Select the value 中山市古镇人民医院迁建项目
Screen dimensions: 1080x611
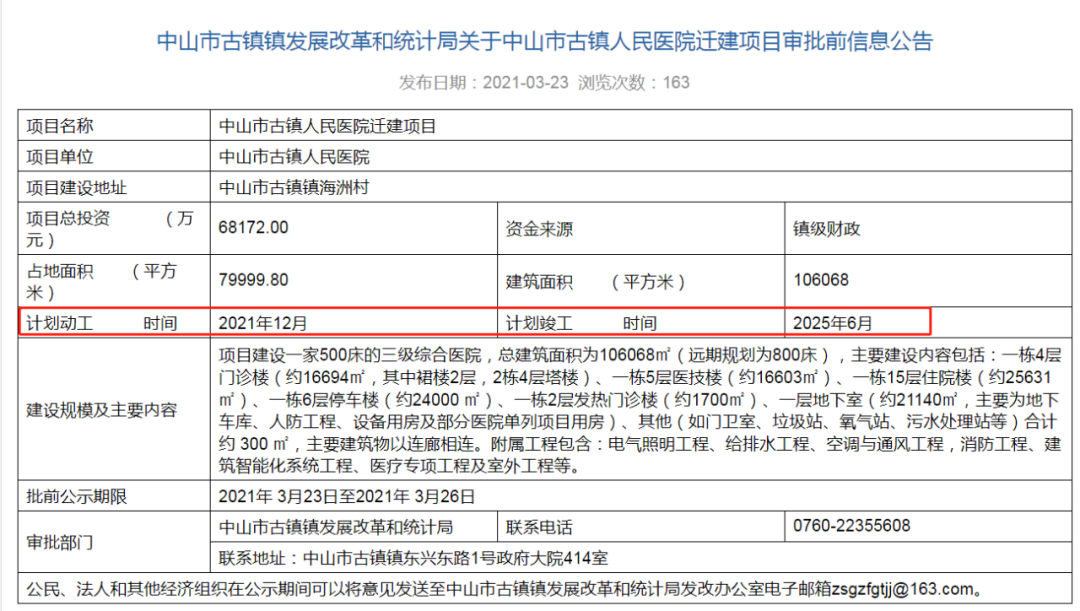pos(327,126)
